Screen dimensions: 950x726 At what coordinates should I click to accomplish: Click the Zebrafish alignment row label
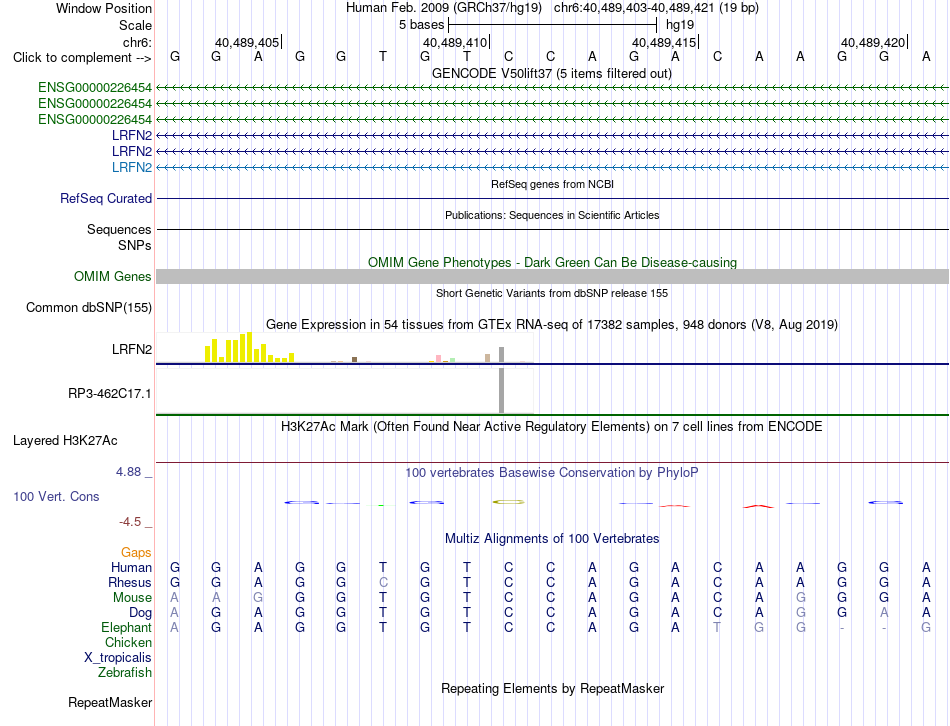tap(125, 673)
